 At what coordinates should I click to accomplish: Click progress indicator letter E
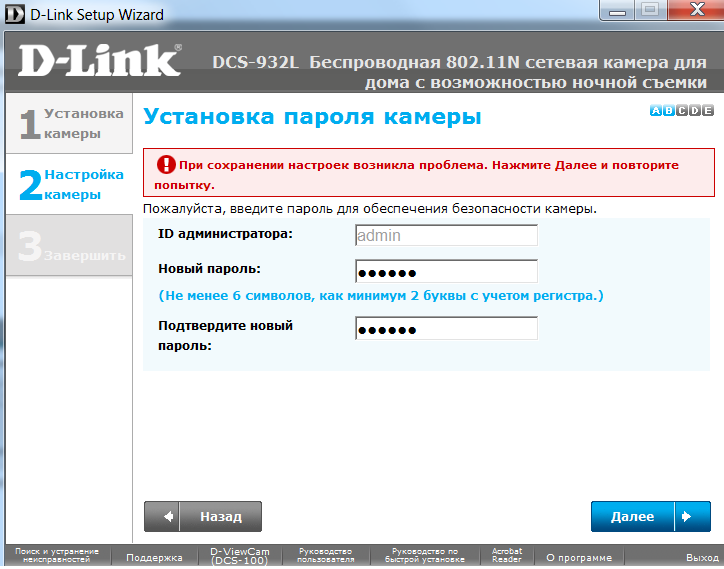pos(708,111)
